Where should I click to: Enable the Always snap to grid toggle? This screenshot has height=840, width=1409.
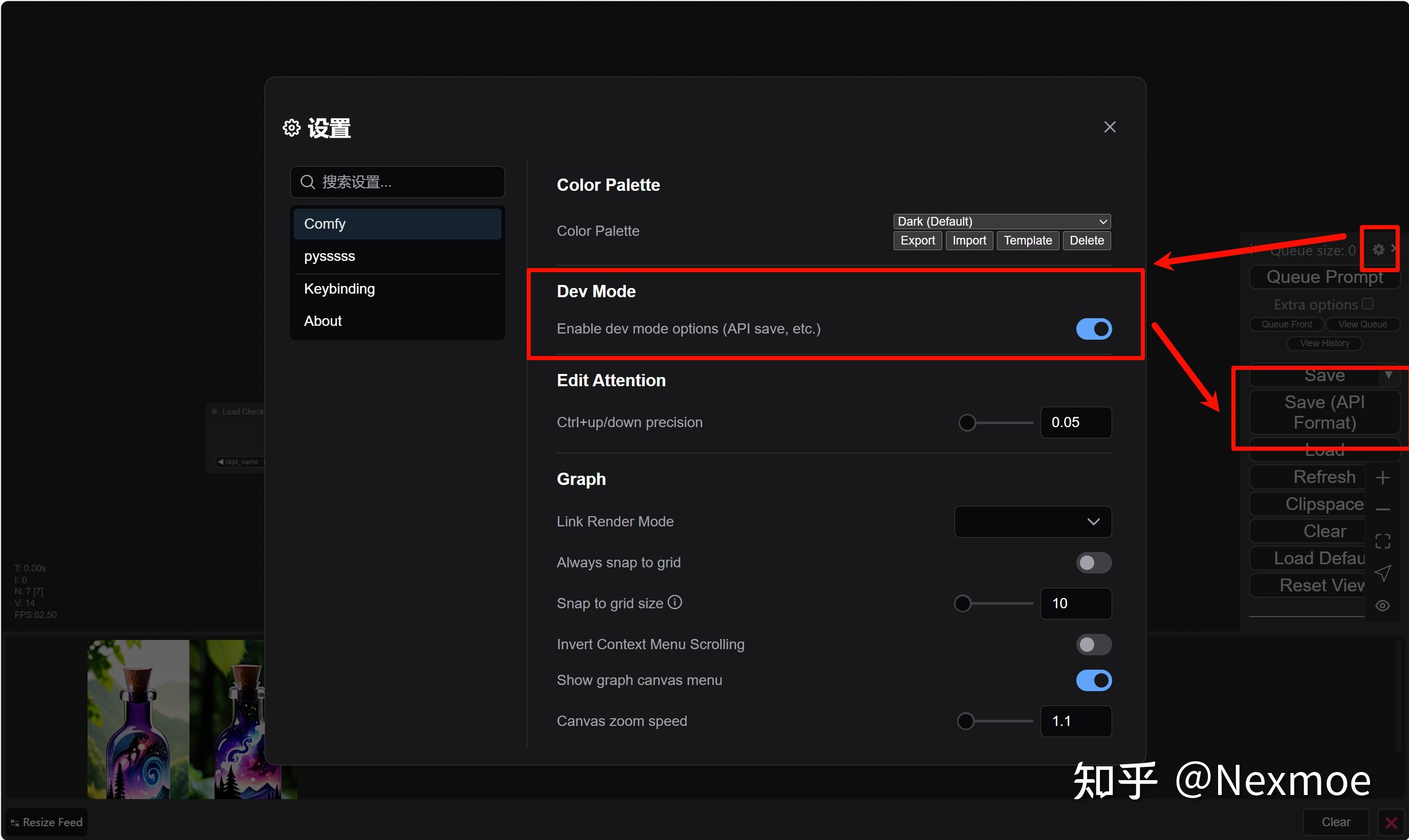1092,562
